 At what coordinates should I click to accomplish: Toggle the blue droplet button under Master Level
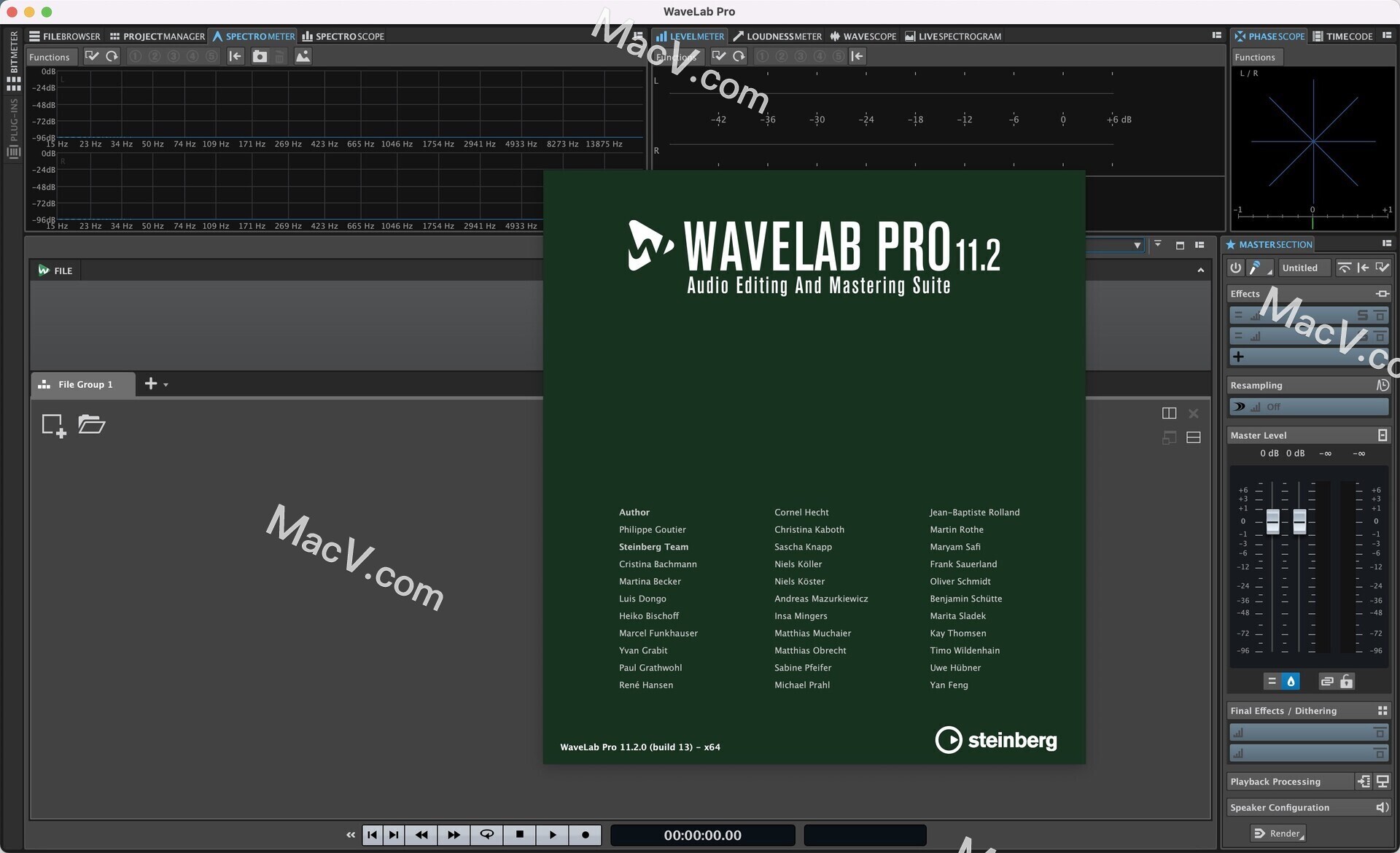(x=1291, y=681)
